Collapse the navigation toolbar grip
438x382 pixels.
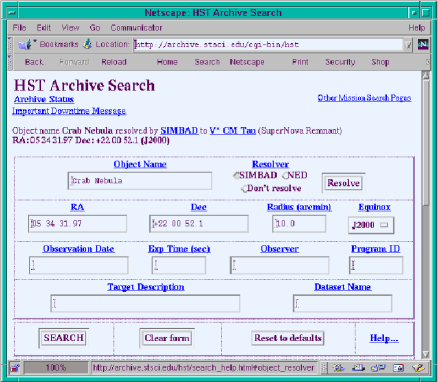coord(10,62)
